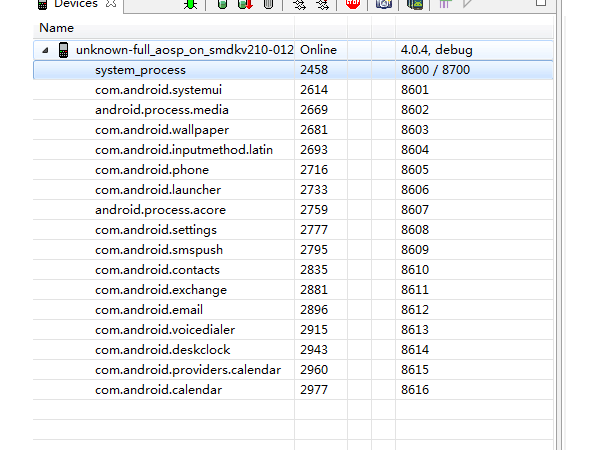The width and height of the screenshot is (600, 450).
Task: Collapse the unknown-full_aosp_on_smdkv210 device node
Action: [x=45, y=50]
